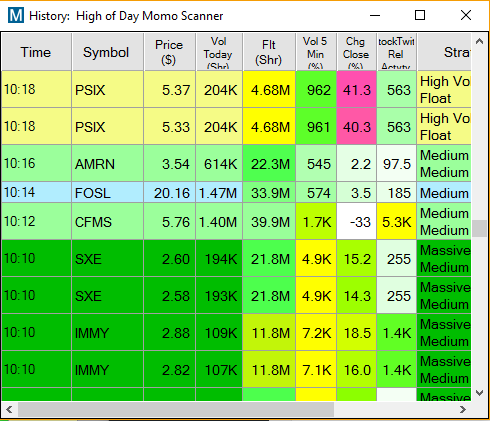Select SXE symbol at price 2.60
490x421 pixels.
[x=108, y=259]
